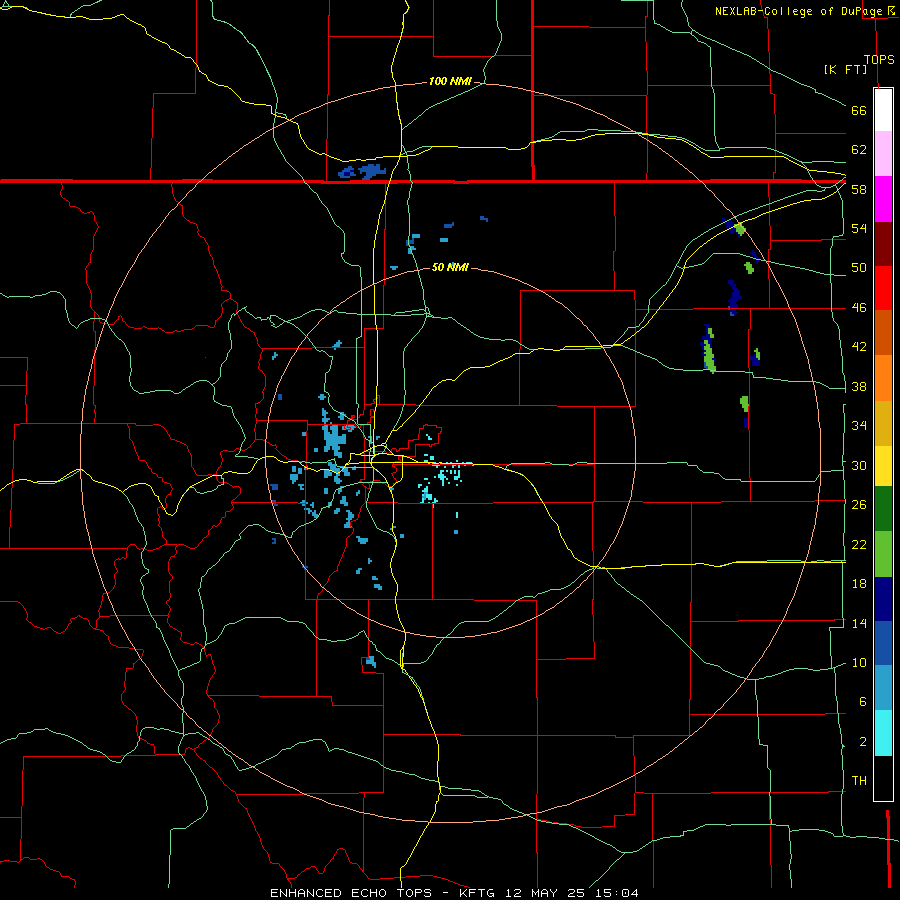Click the "ENHANCED ECHO TOPS" caption text
This screenshot has width=900, height=900.
(351, 893)
